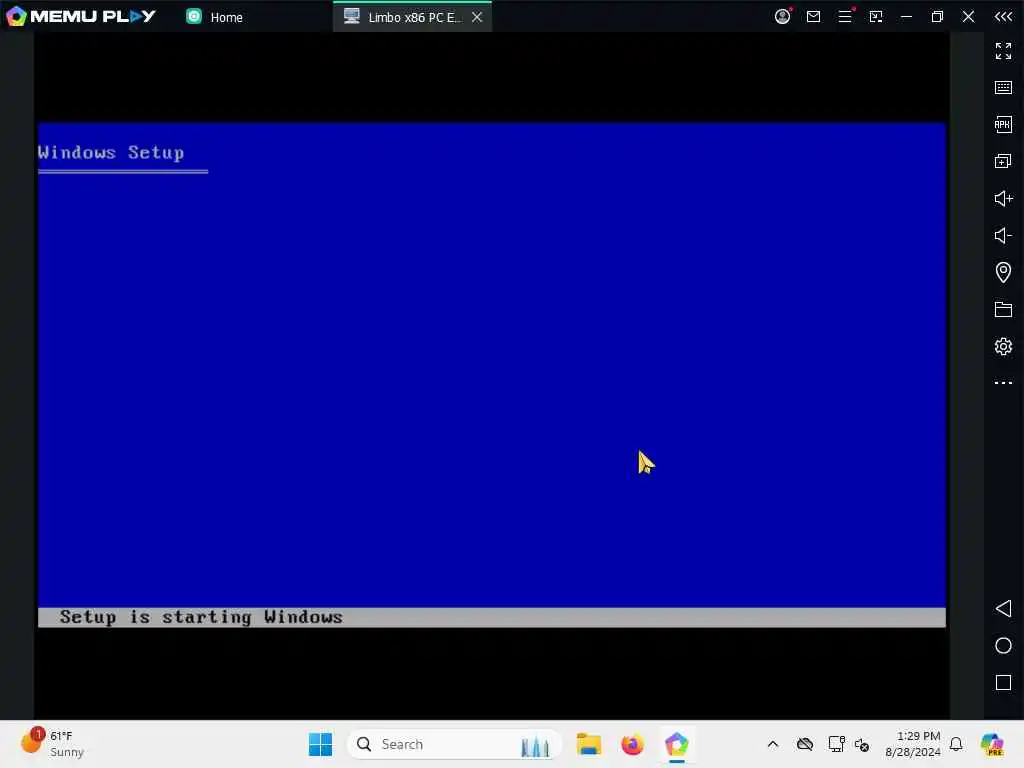Collapse the MEmu sidebar with triple chevron
This screenshot has height=768, width=1024.
tap(1003, 17)
